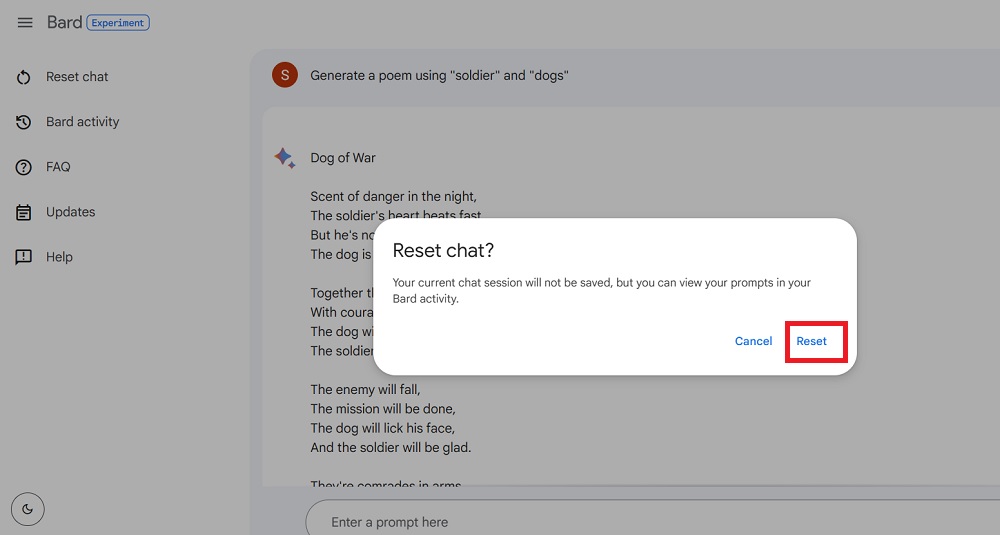1000x535 pixels.
Task: Click the user avatar letter S
Action: coord(285,75)
